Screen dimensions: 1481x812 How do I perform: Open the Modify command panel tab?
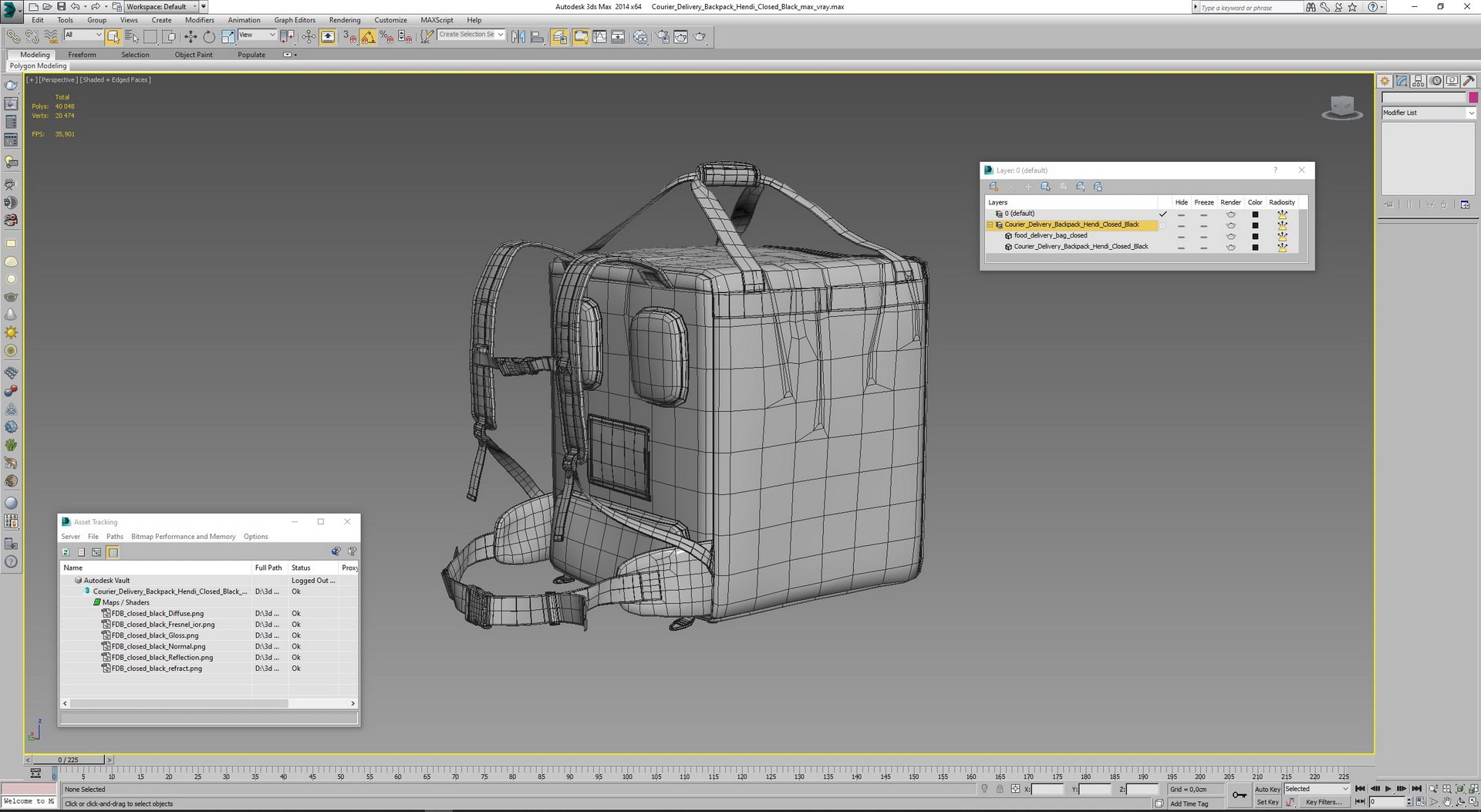[x=1402, y=81]
